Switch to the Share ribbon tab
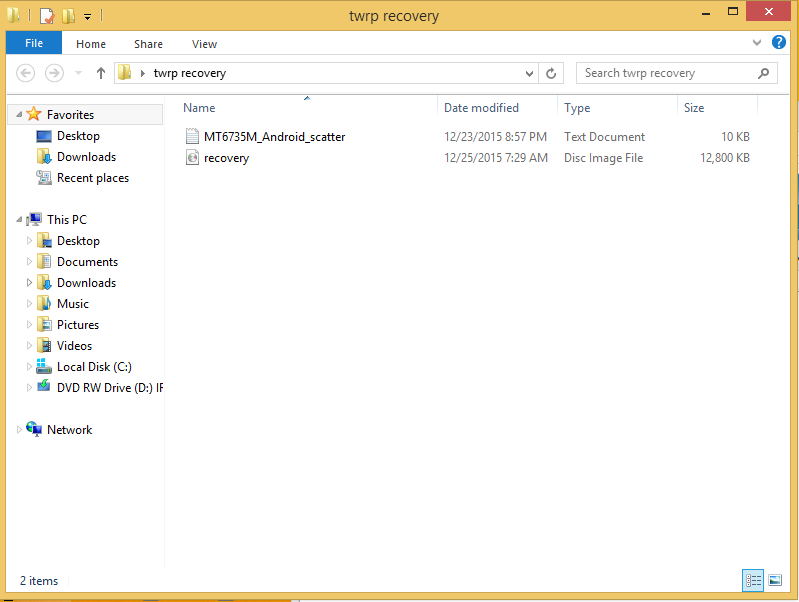The height and width of the screenshot is (602, 799). coord(148,44)
